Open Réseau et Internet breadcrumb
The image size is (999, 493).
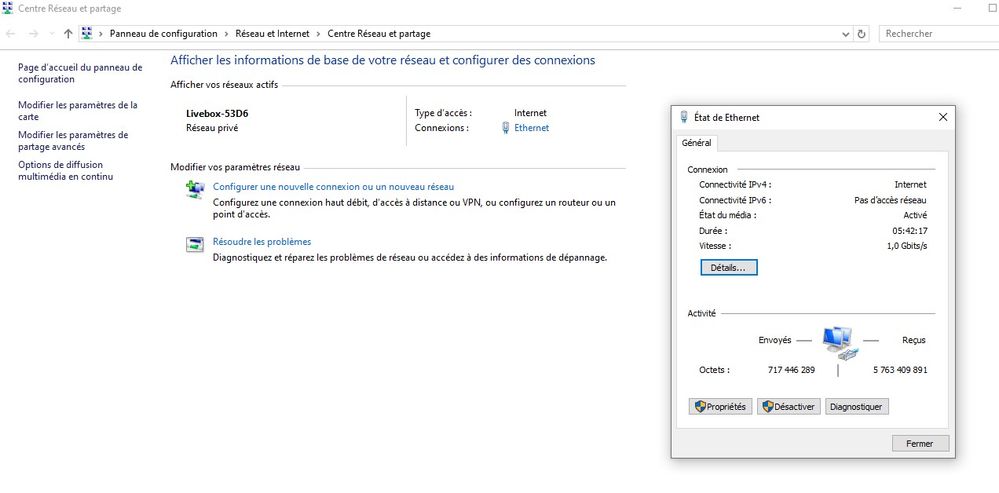tap(272, 34)
